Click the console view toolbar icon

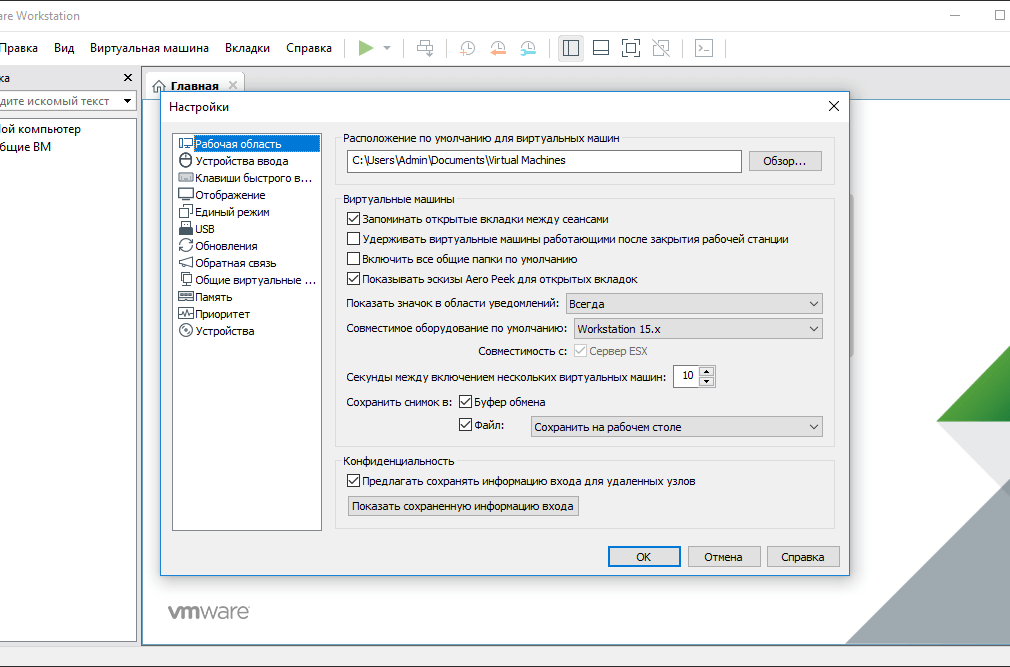(x=704, y=48)
